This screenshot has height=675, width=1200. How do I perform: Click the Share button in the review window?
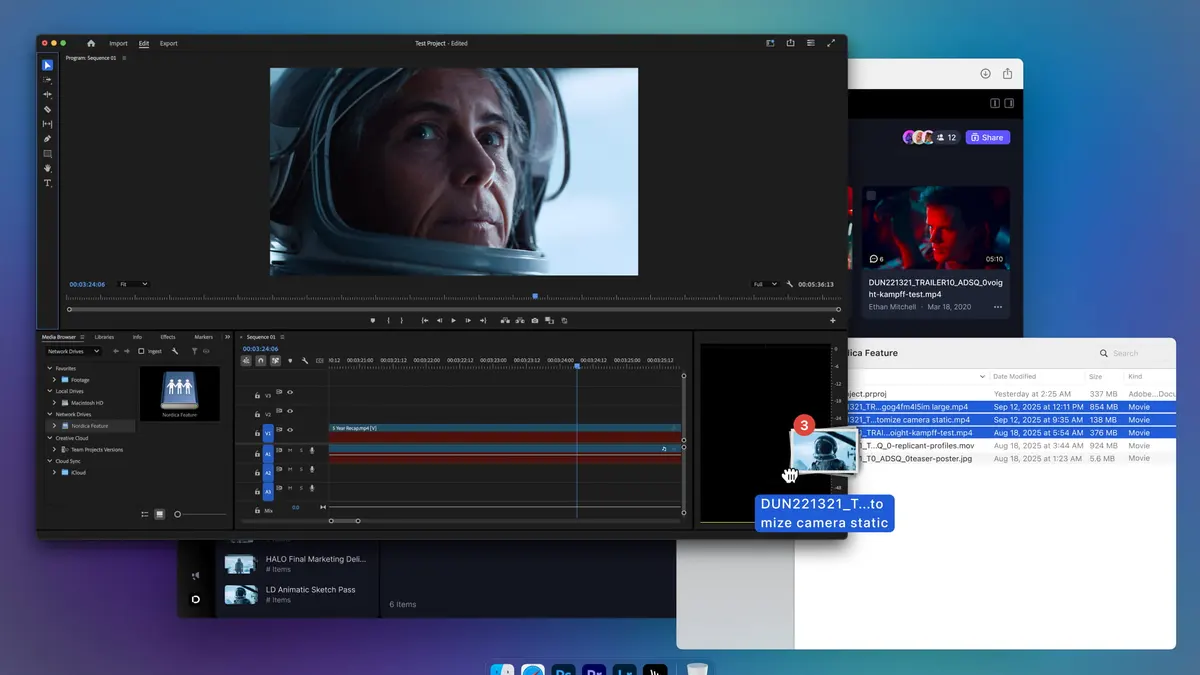click(x=988, y=137)
